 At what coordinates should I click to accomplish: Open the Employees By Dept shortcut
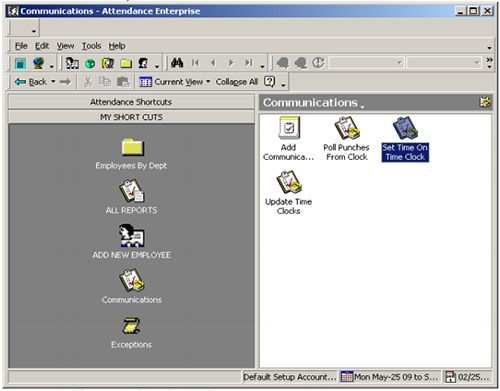(x=131, y=154)
